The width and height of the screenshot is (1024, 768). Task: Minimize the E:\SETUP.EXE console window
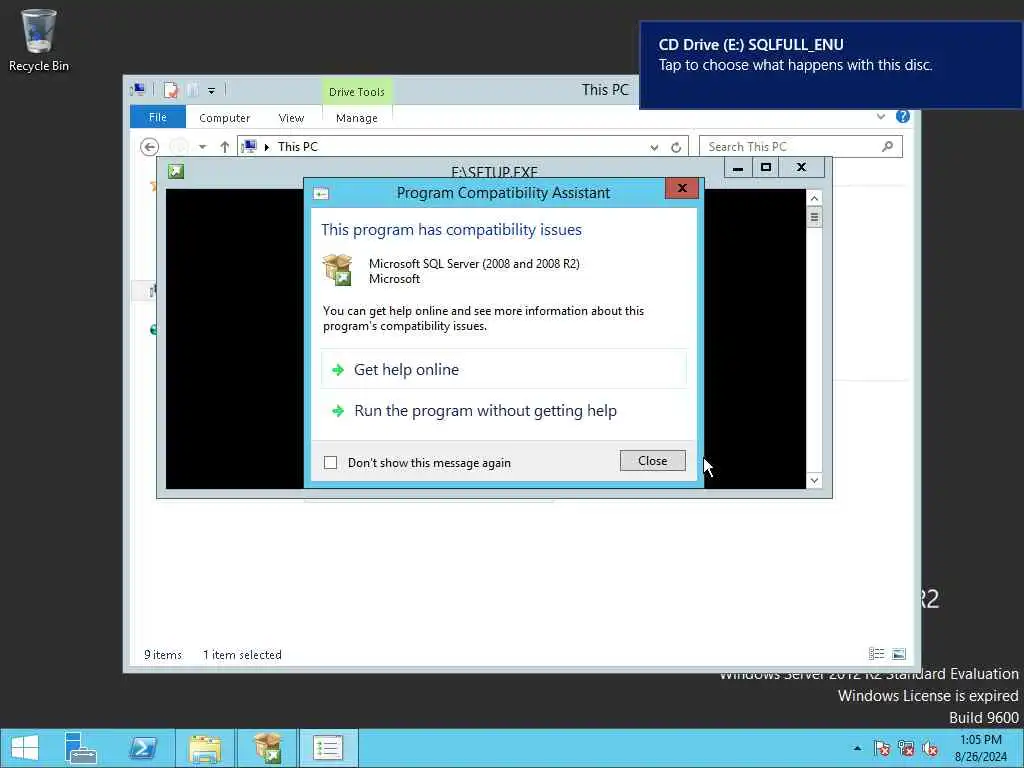tap(738, 168)
